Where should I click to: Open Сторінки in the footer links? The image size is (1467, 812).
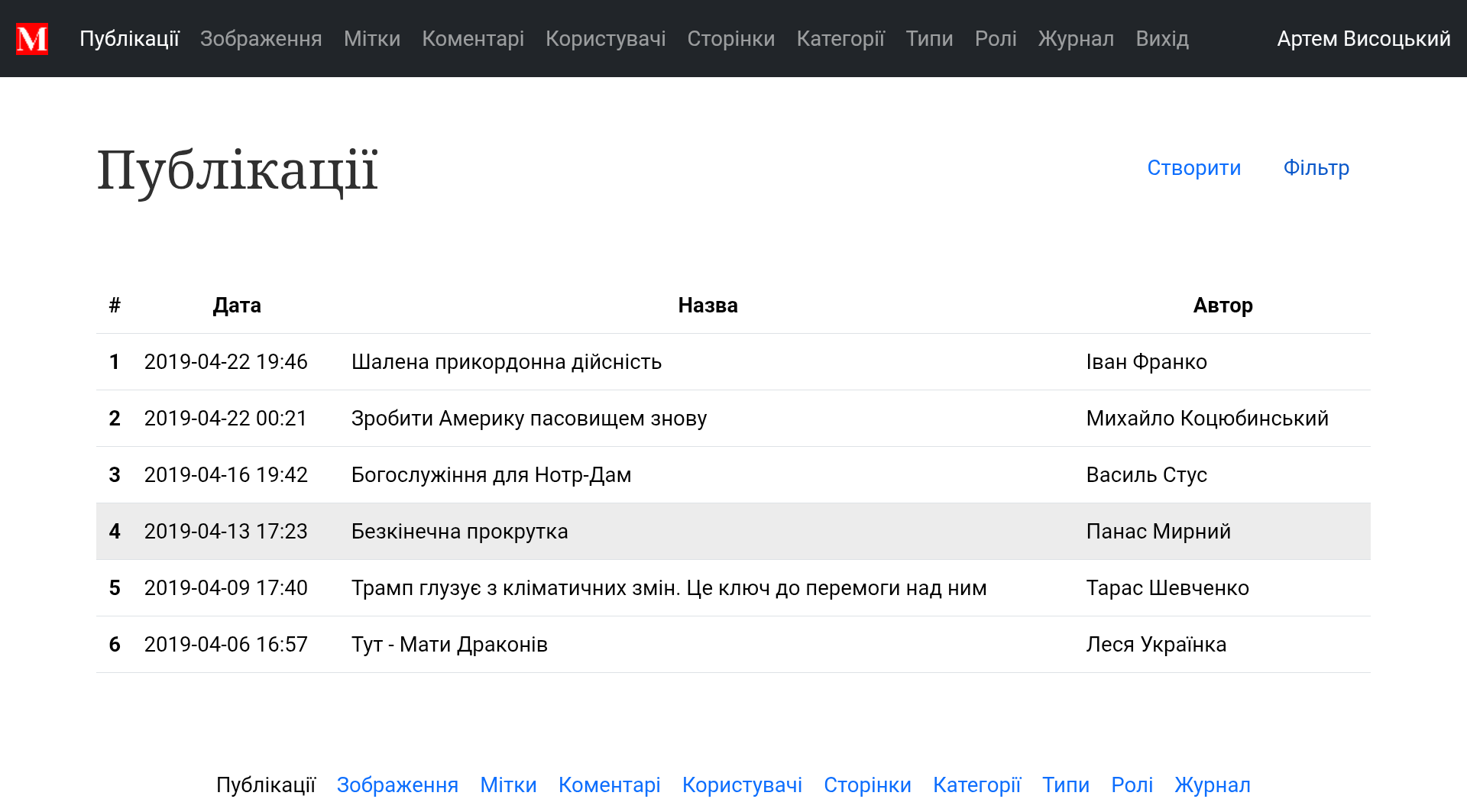coord(867,785)
